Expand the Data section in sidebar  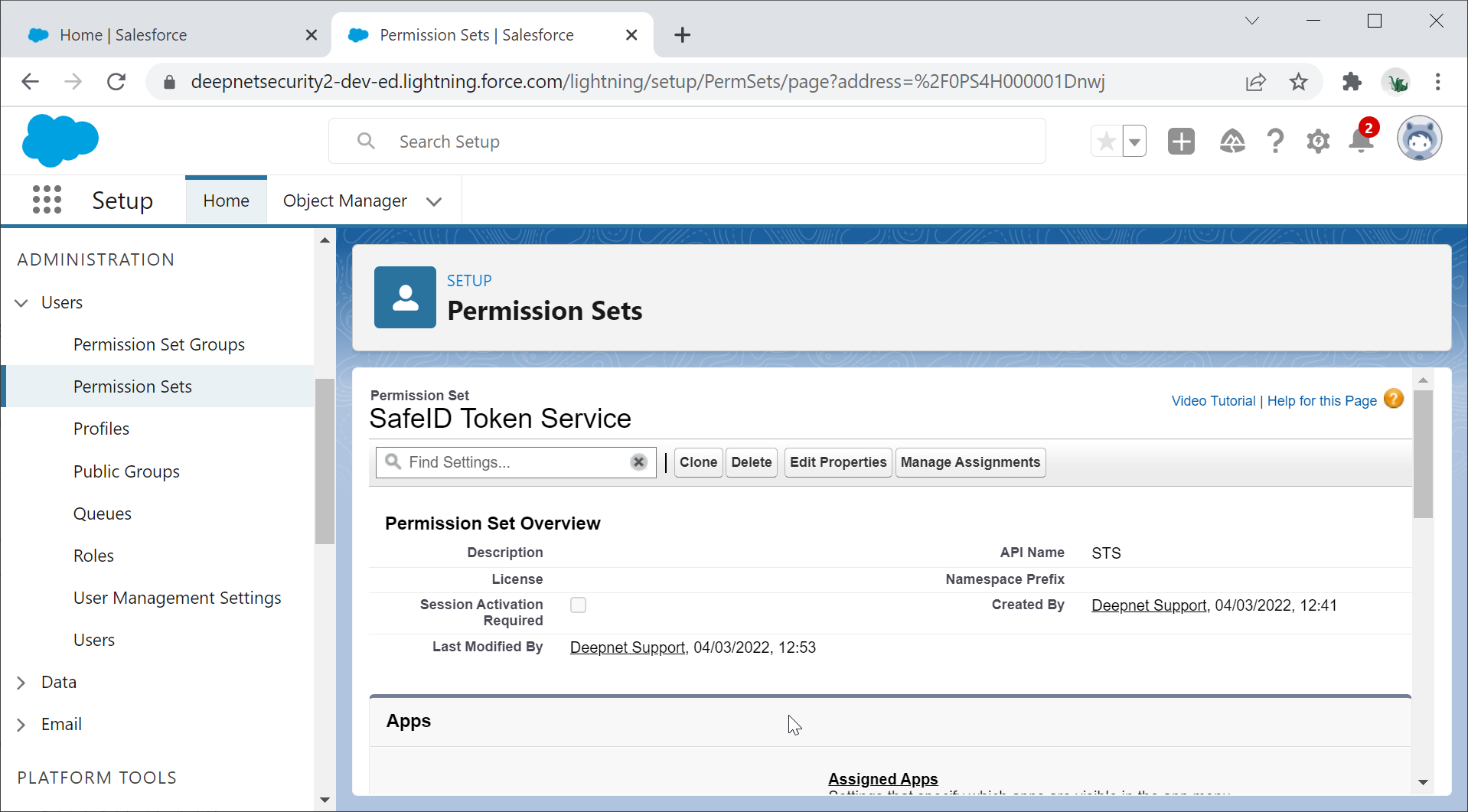tap(21, 683)
